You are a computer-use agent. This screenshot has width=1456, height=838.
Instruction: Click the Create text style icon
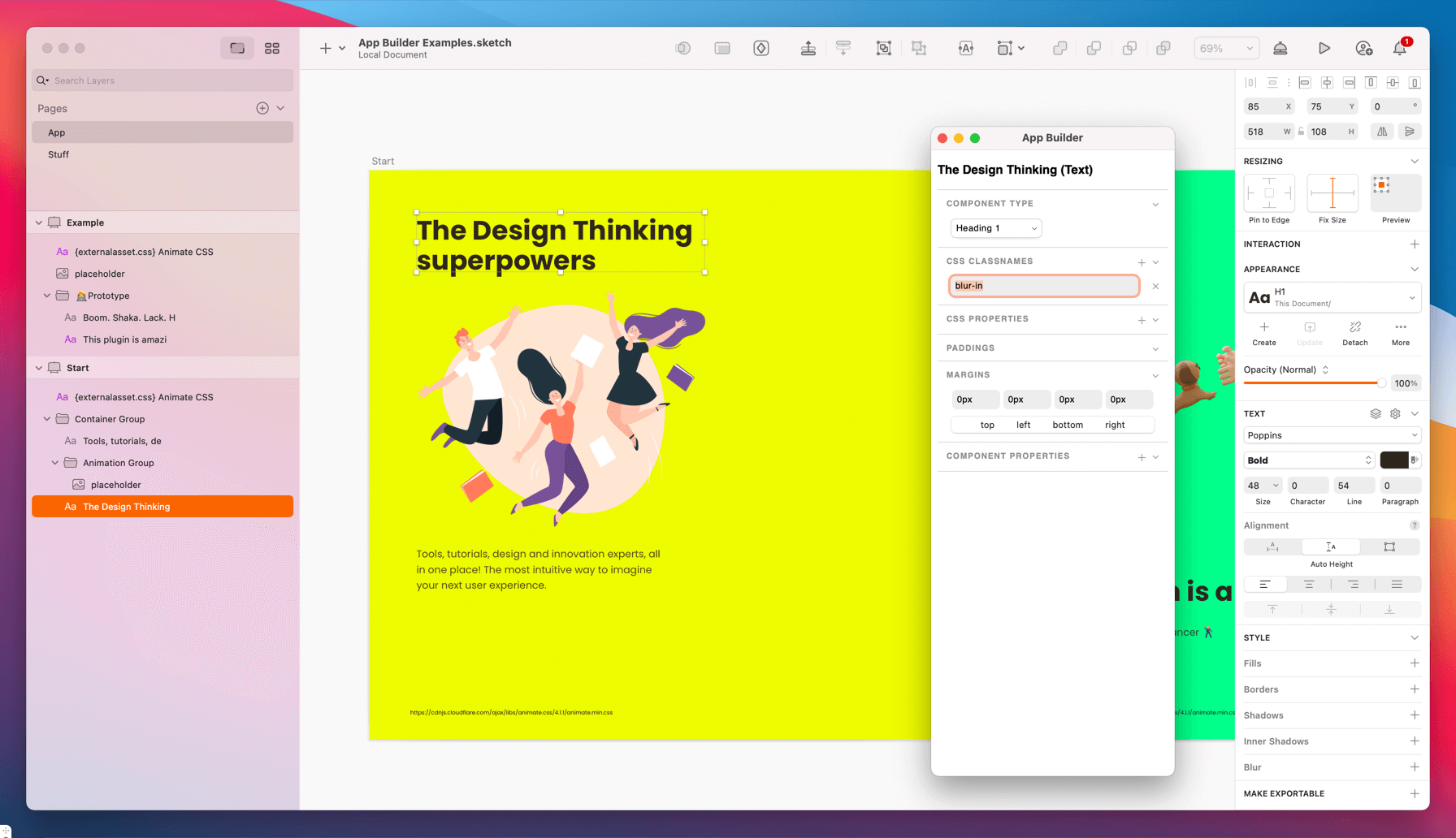click(1263, 327)
